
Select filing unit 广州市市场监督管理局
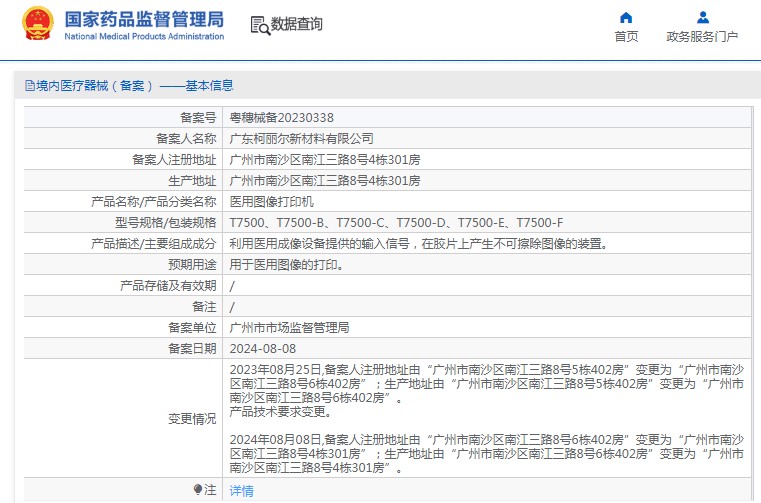click(x=289, y=328)
